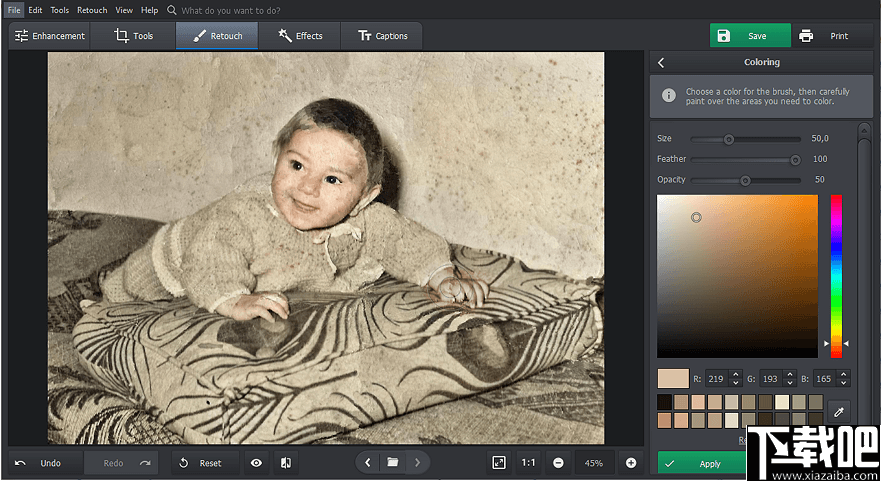Open the folder browse icon
882x481 pixels.
393,463
